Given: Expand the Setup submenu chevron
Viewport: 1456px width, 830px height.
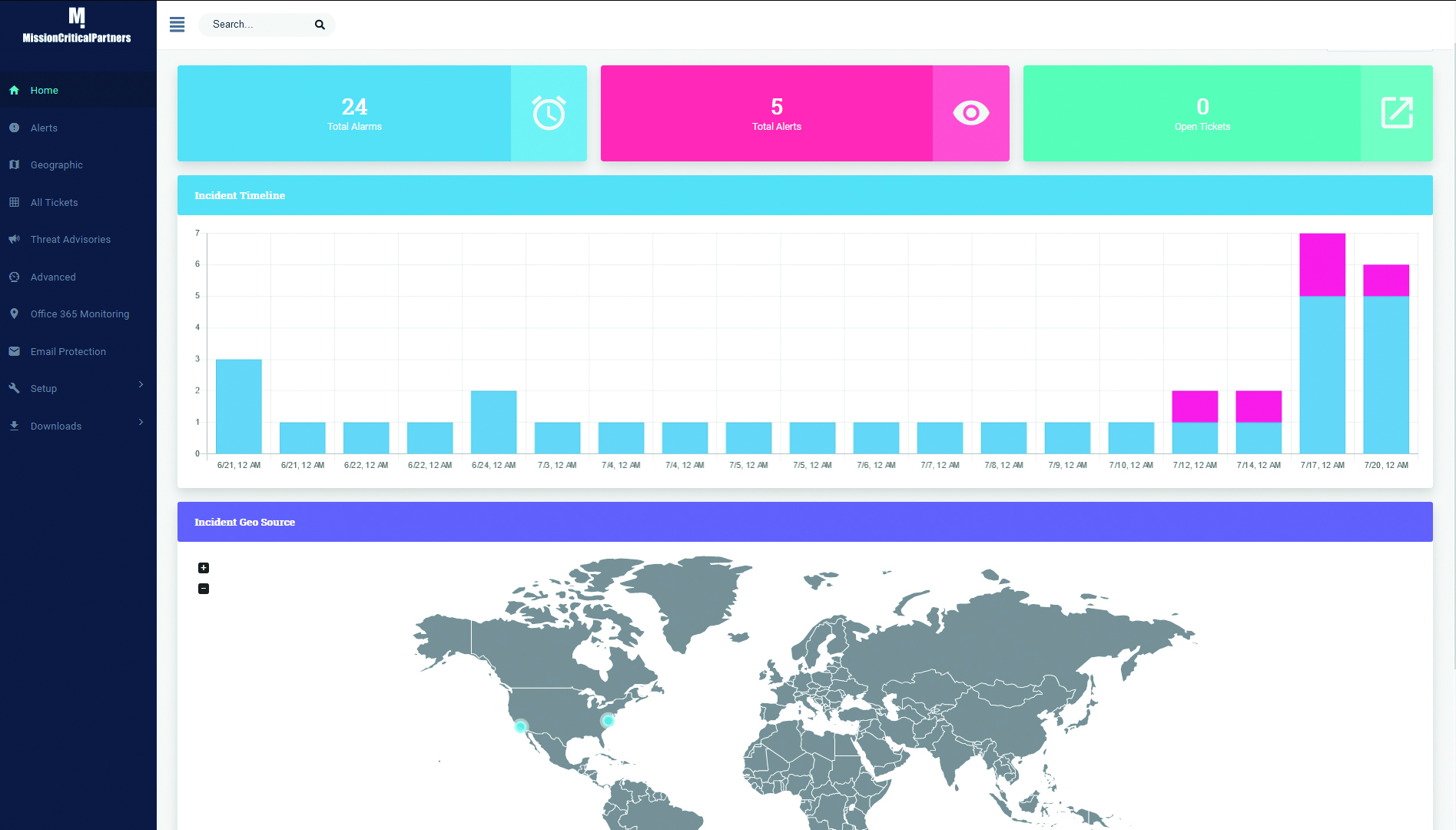Looking at the screenshot, I should [x=141, y=384].
